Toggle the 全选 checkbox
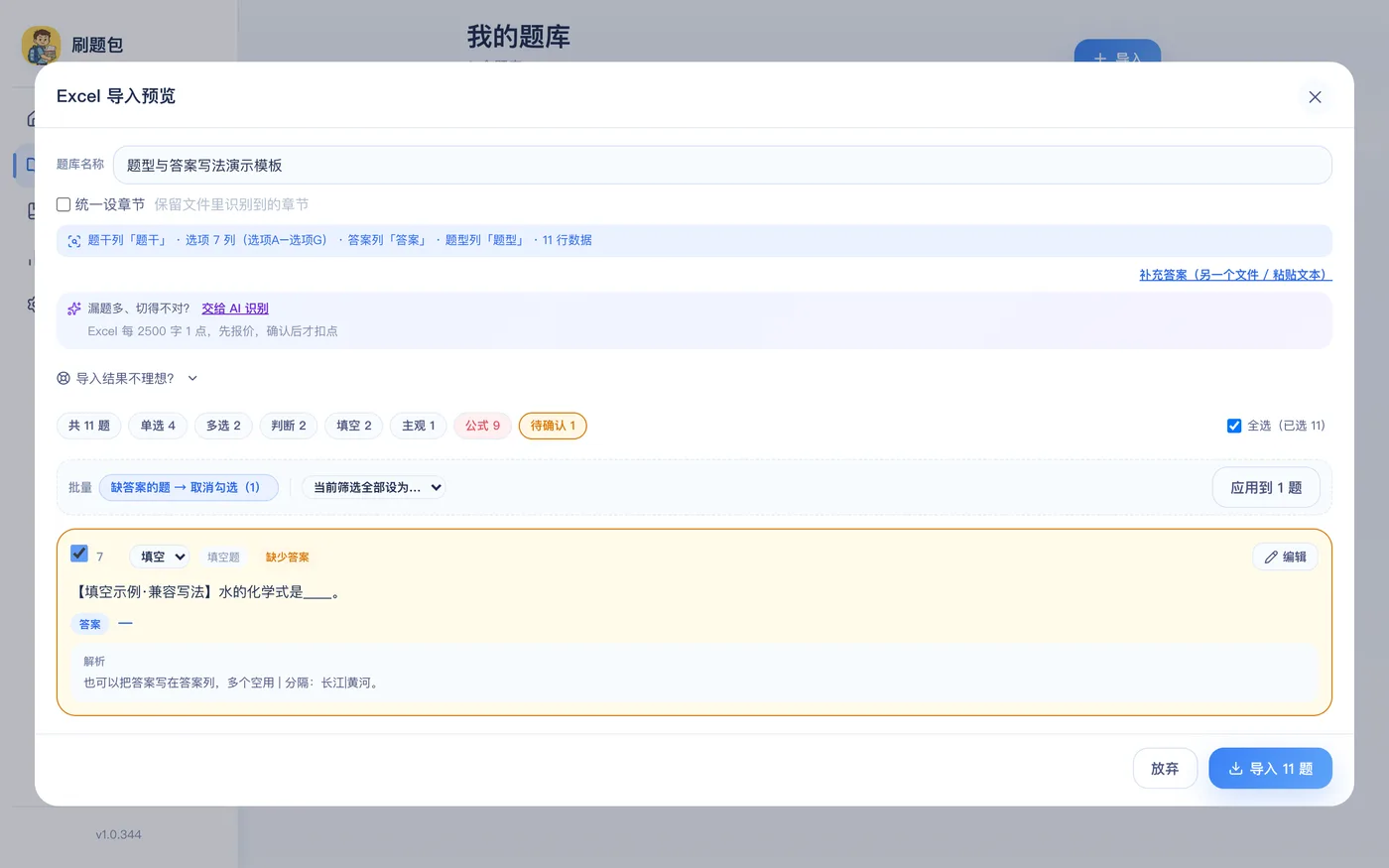1389x868 pixels. [1234, 426]
